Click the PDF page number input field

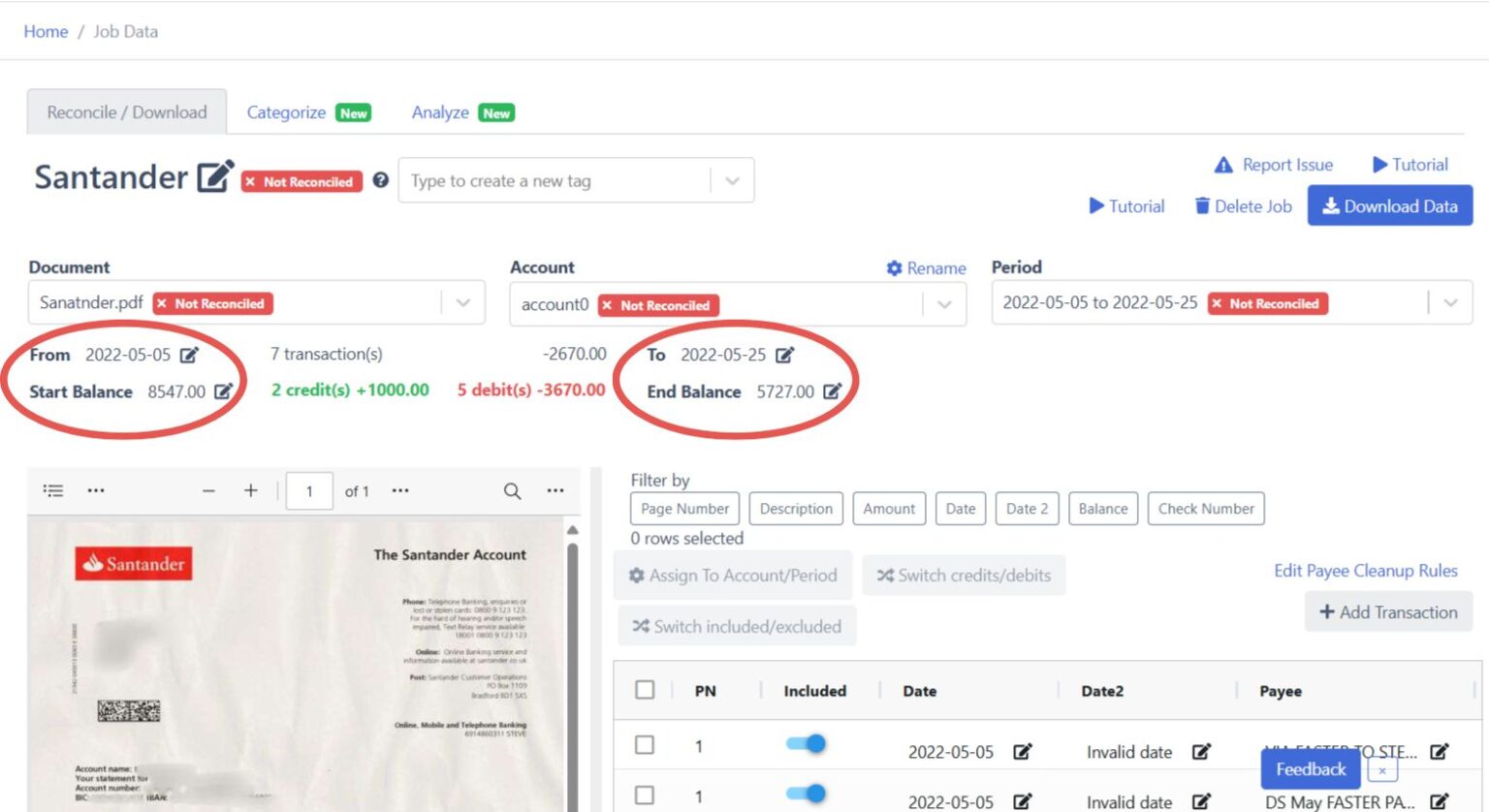click(309, 490)
